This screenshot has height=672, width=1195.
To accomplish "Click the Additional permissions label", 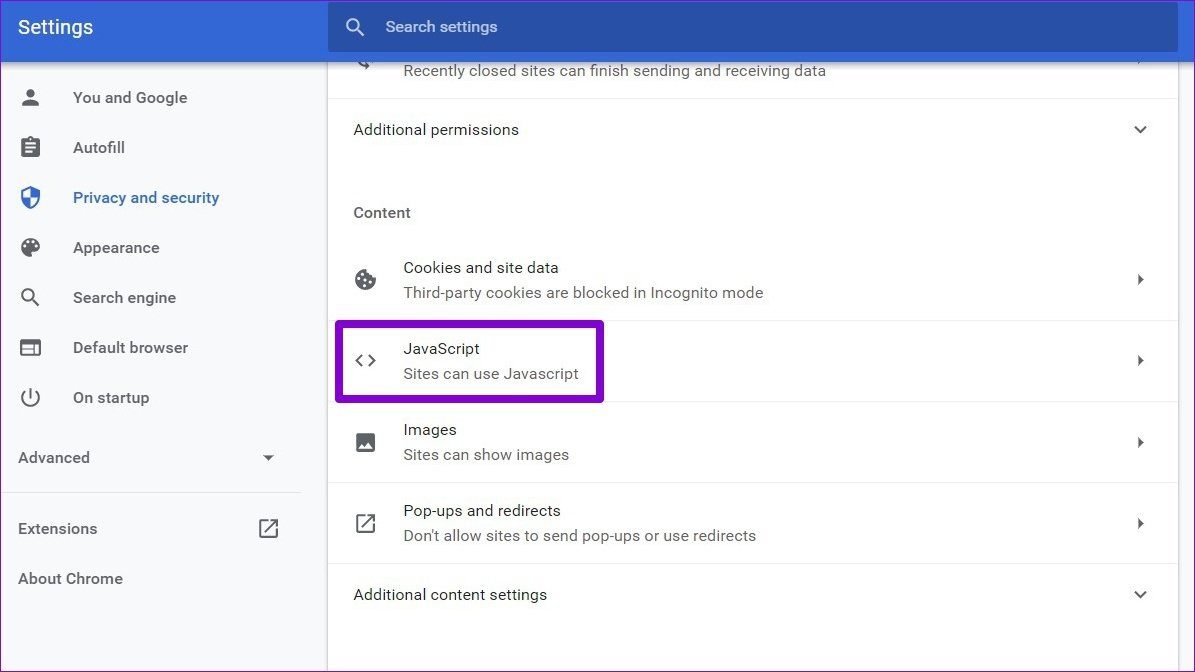I will point(436,130).
